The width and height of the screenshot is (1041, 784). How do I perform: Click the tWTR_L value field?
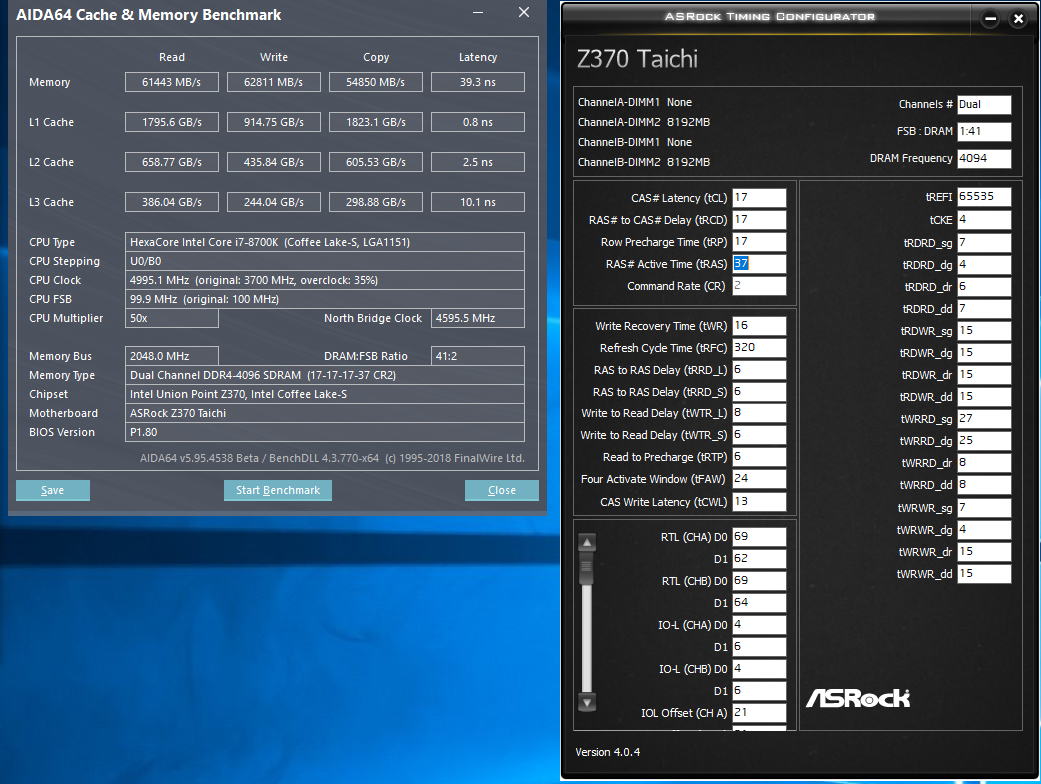tap(759, 413)
